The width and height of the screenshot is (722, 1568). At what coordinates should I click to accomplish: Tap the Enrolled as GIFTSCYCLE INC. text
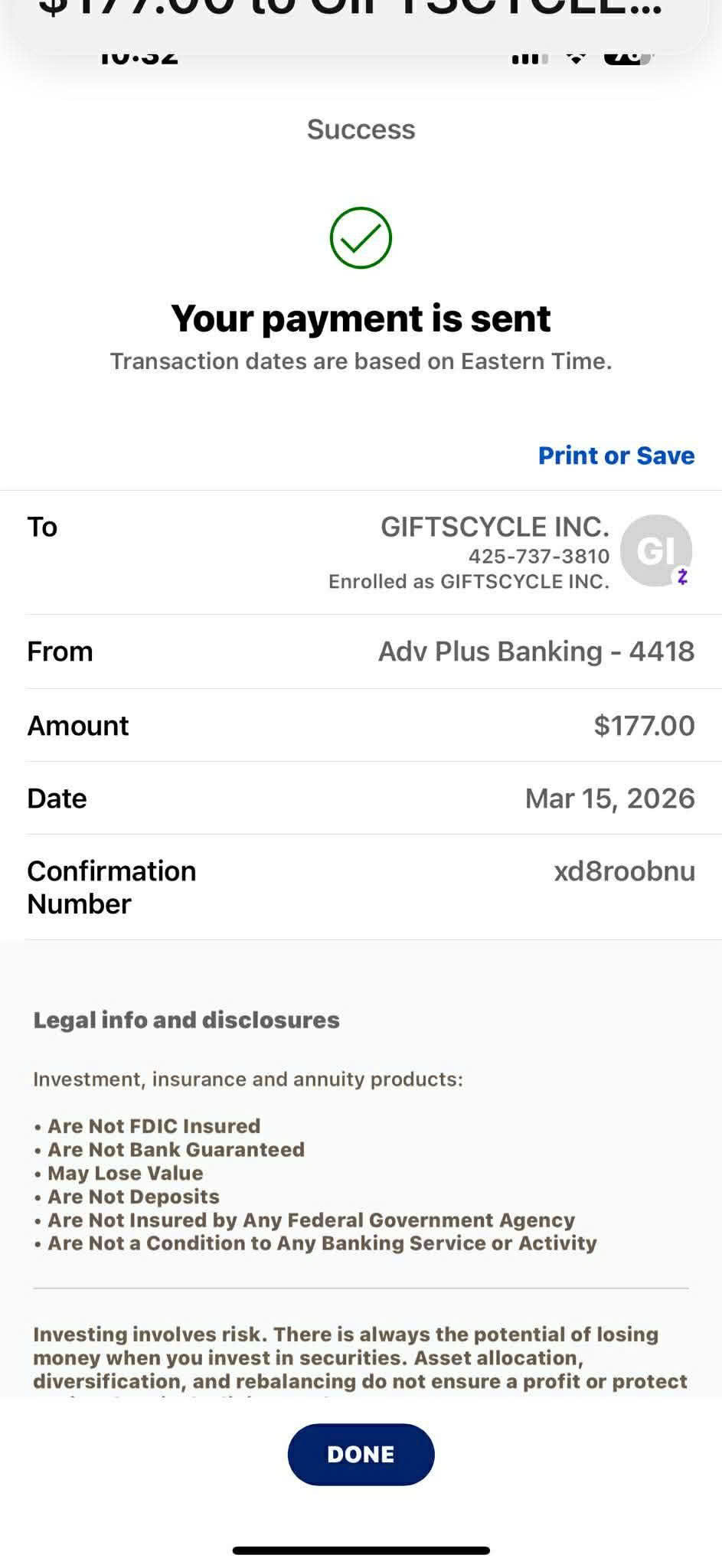click(x=469, y=582)
